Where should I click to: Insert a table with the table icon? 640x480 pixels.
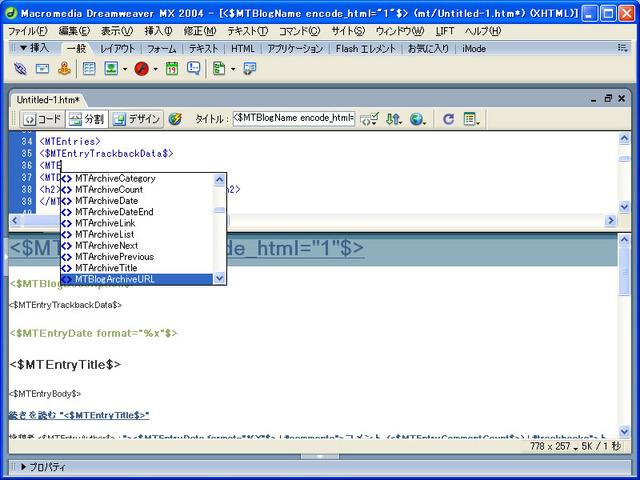tap(89, 69)
